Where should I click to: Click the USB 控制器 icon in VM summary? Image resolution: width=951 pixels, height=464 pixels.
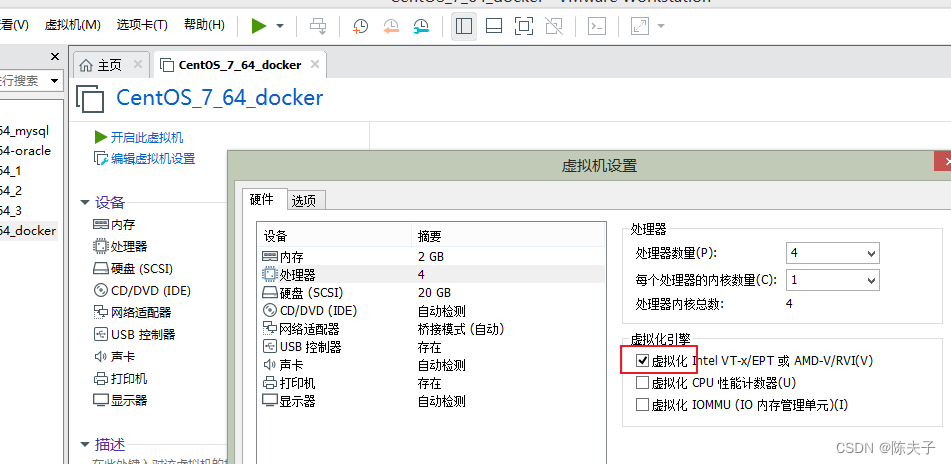[x=101, y=334]
